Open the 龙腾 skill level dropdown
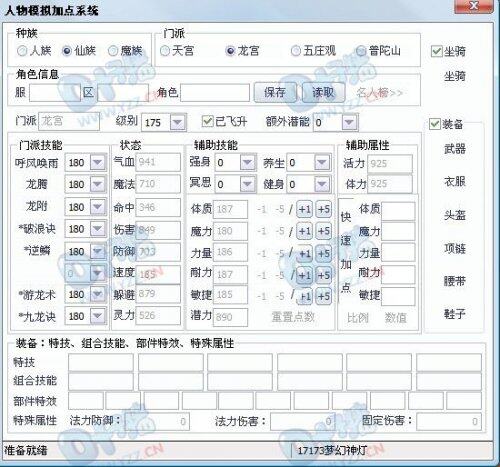This screenshot has height=467, width=500. click(98, 184)
